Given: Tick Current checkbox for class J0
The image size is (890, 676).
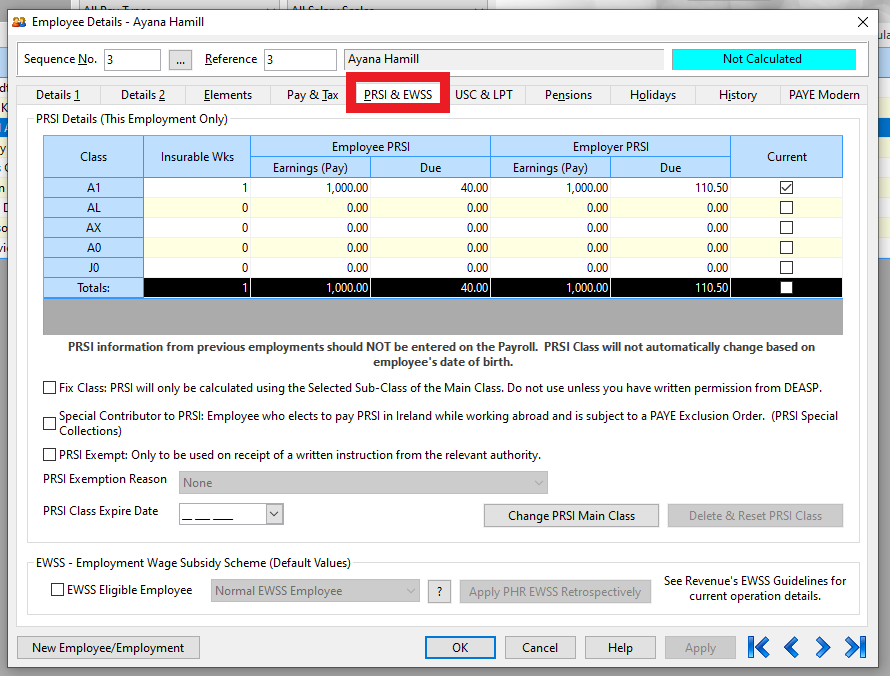Looking at the screenshot, I should (786, 267).
